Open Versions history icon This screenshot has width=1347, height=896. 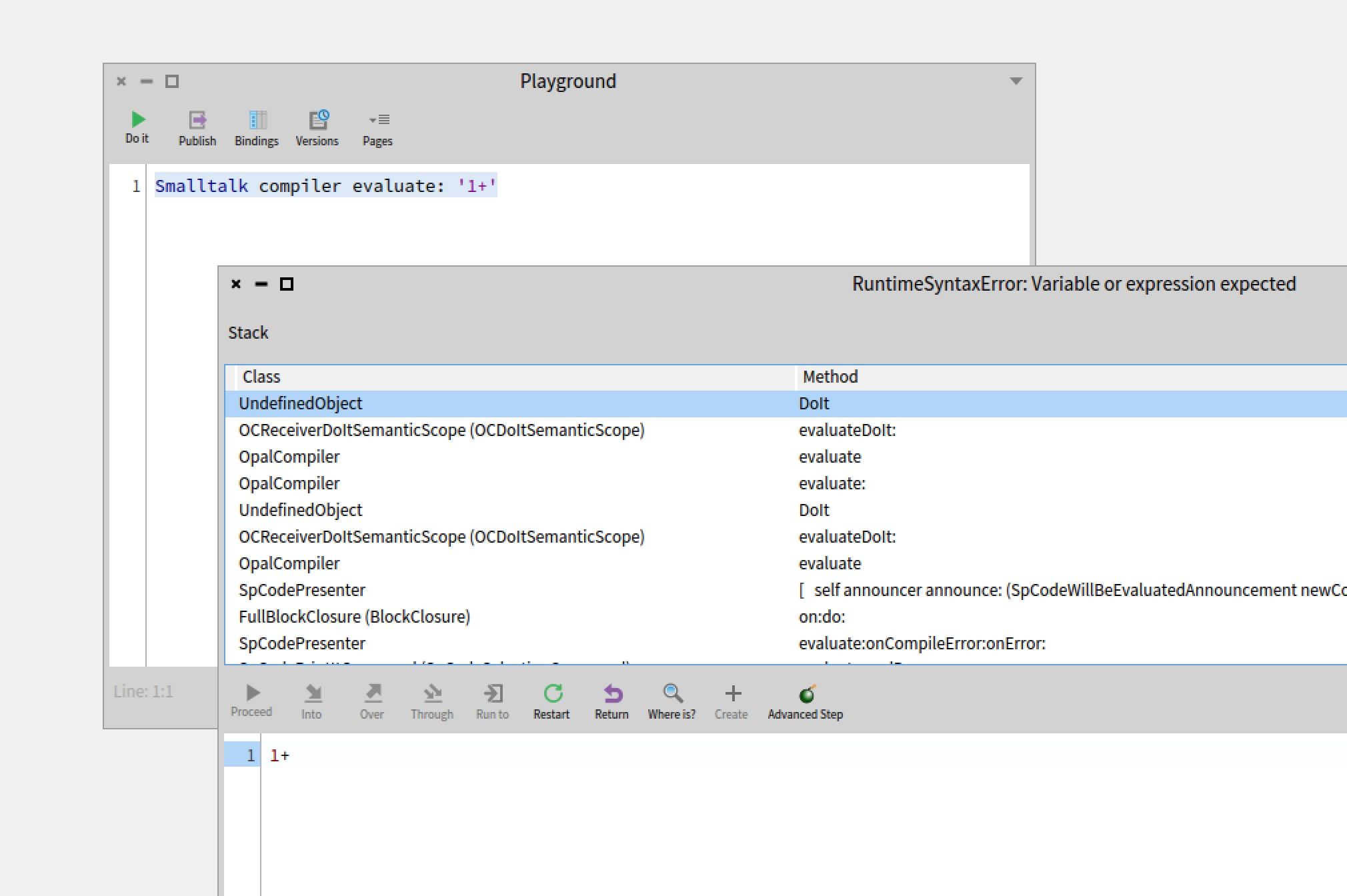(x=317, y=127)
